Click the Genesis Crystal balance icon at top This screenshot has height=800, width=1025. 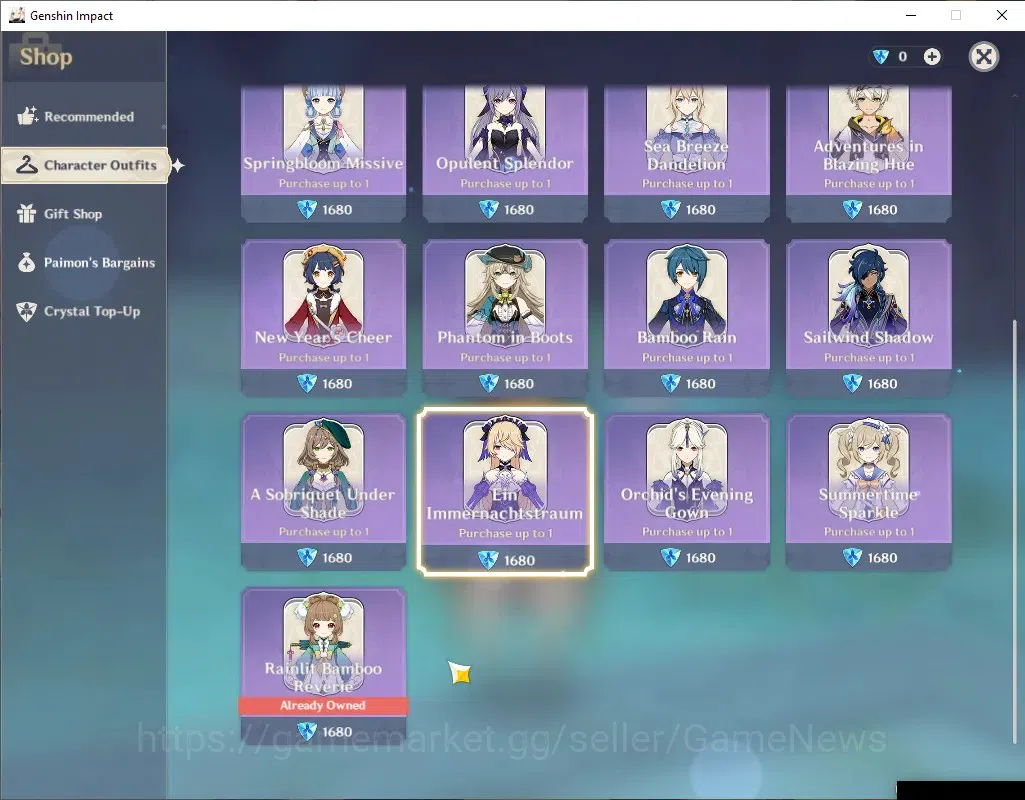coord(881,57)
